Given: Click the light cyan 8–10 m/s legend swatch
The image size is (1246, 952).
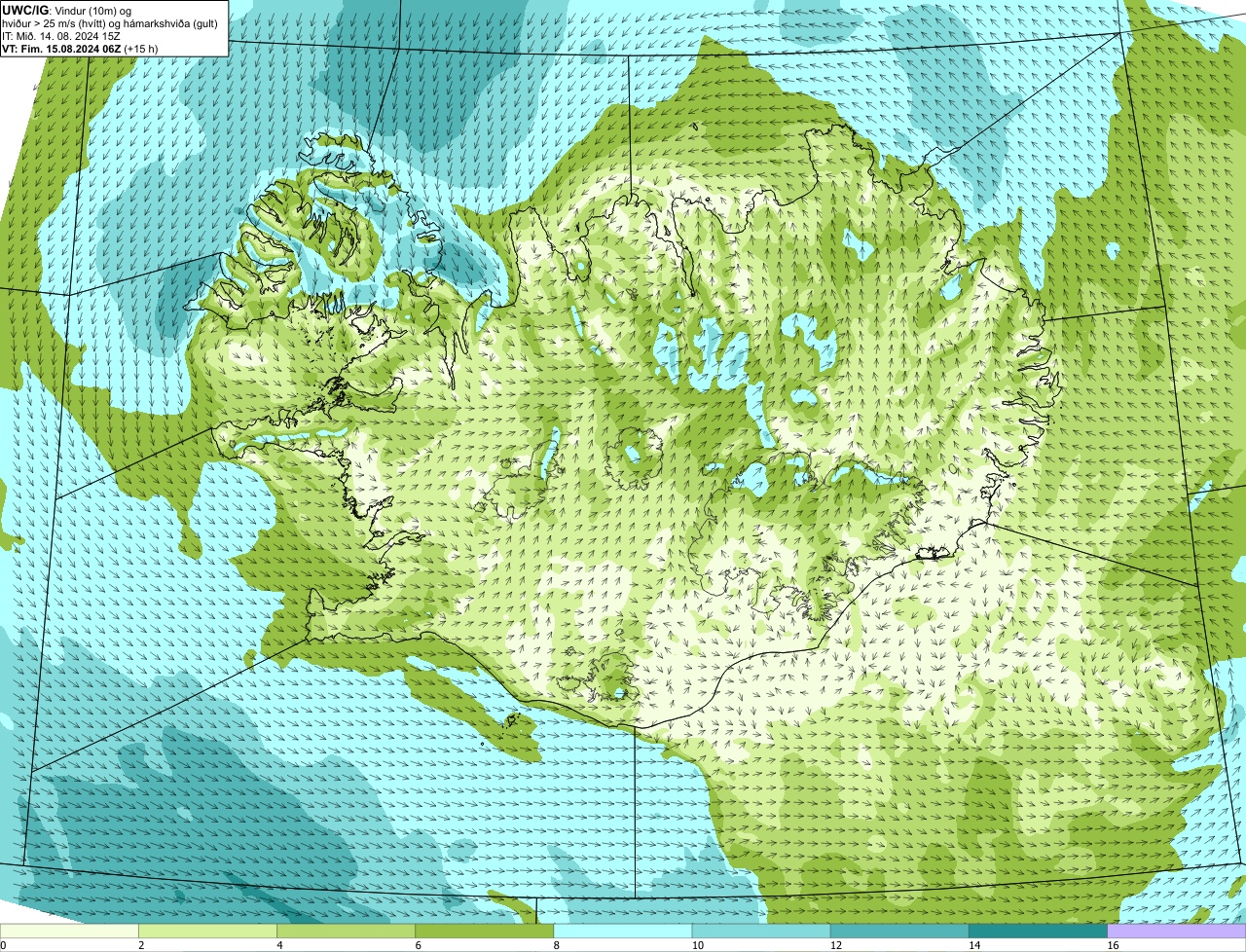Looking at the screenshot, I should click(623, 932).
